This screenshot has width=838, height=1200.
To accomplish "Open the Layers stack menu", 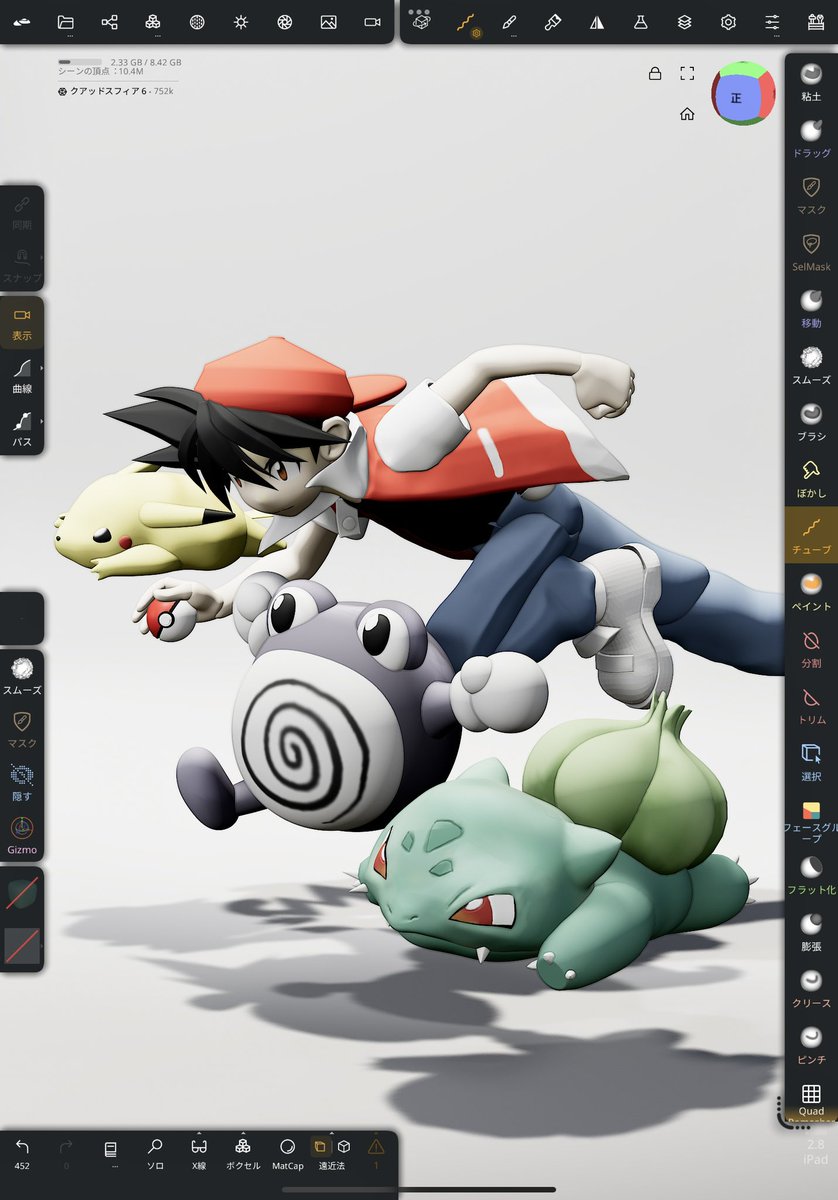I will tap(684, 22).
